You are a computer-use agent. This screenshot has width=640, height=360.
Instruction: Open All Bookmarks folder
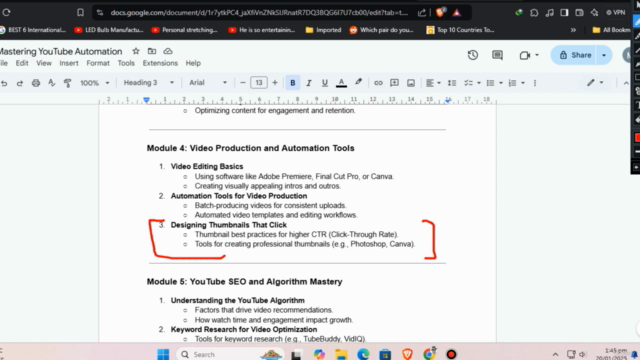(611, 30)
